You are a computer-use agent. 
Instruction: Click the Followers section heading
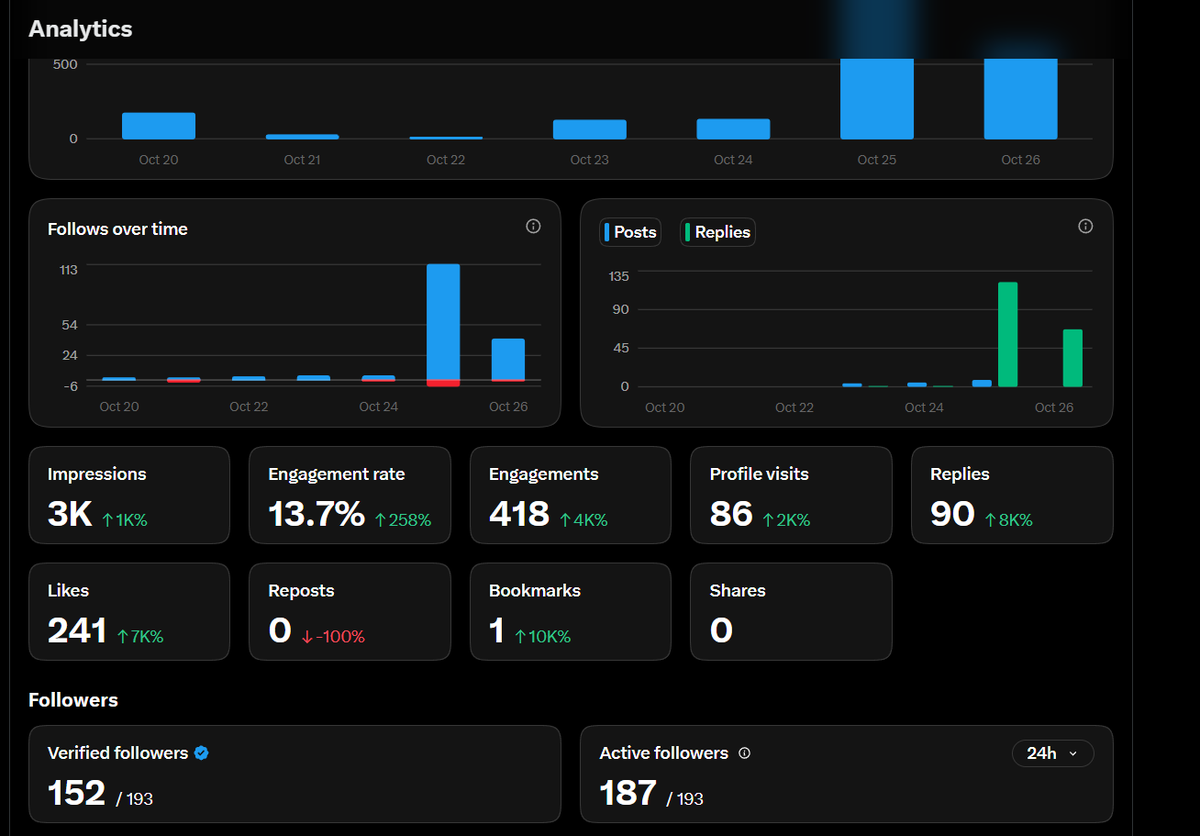(x=73, y=700)
